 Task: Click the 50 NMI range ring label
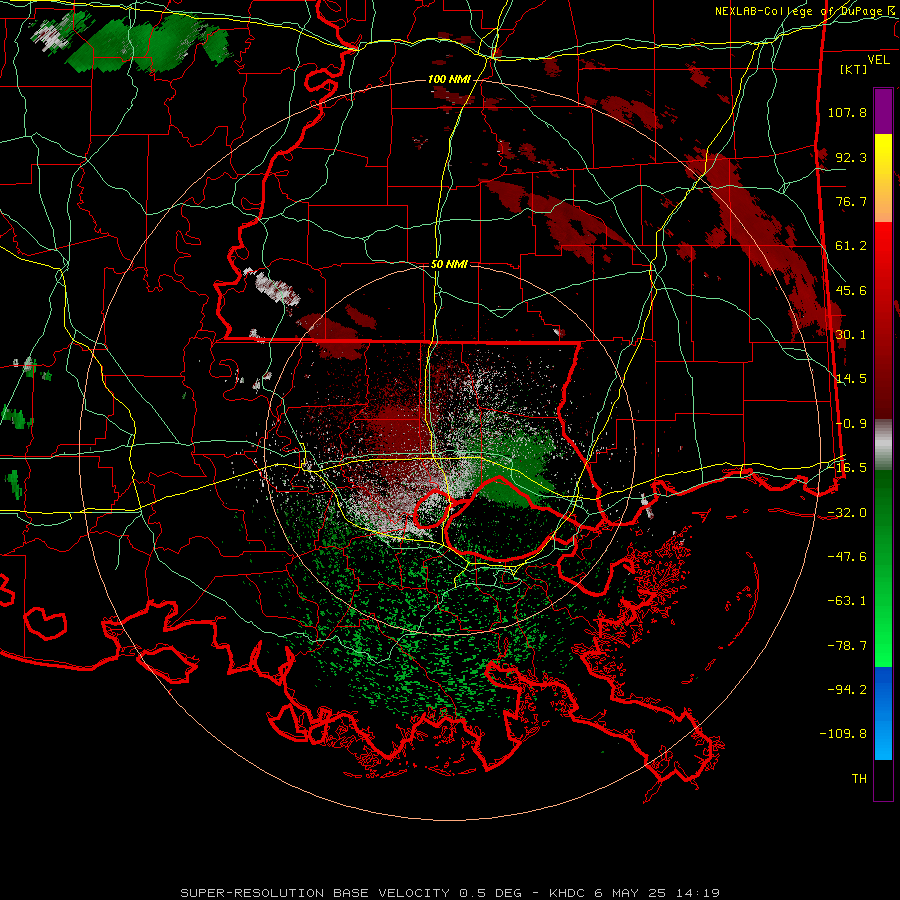pos(449,265)
